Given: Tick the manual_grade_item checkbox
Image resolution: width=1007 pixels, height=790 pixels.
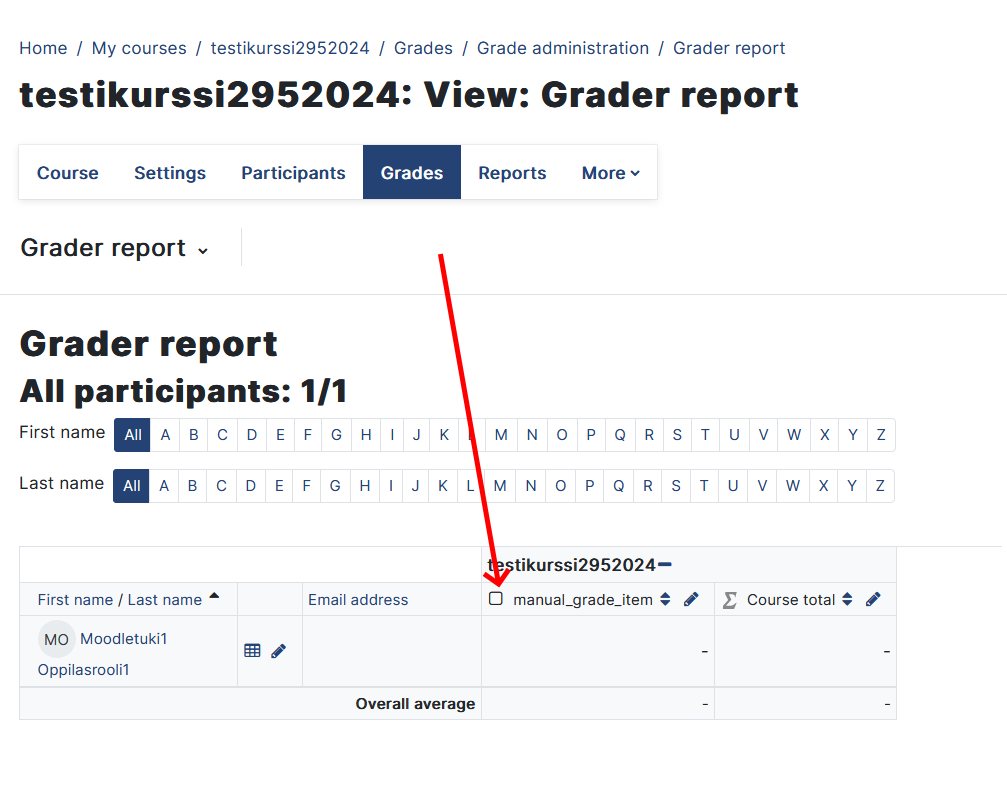Looking at the screenshot, I should click(496, 599).
